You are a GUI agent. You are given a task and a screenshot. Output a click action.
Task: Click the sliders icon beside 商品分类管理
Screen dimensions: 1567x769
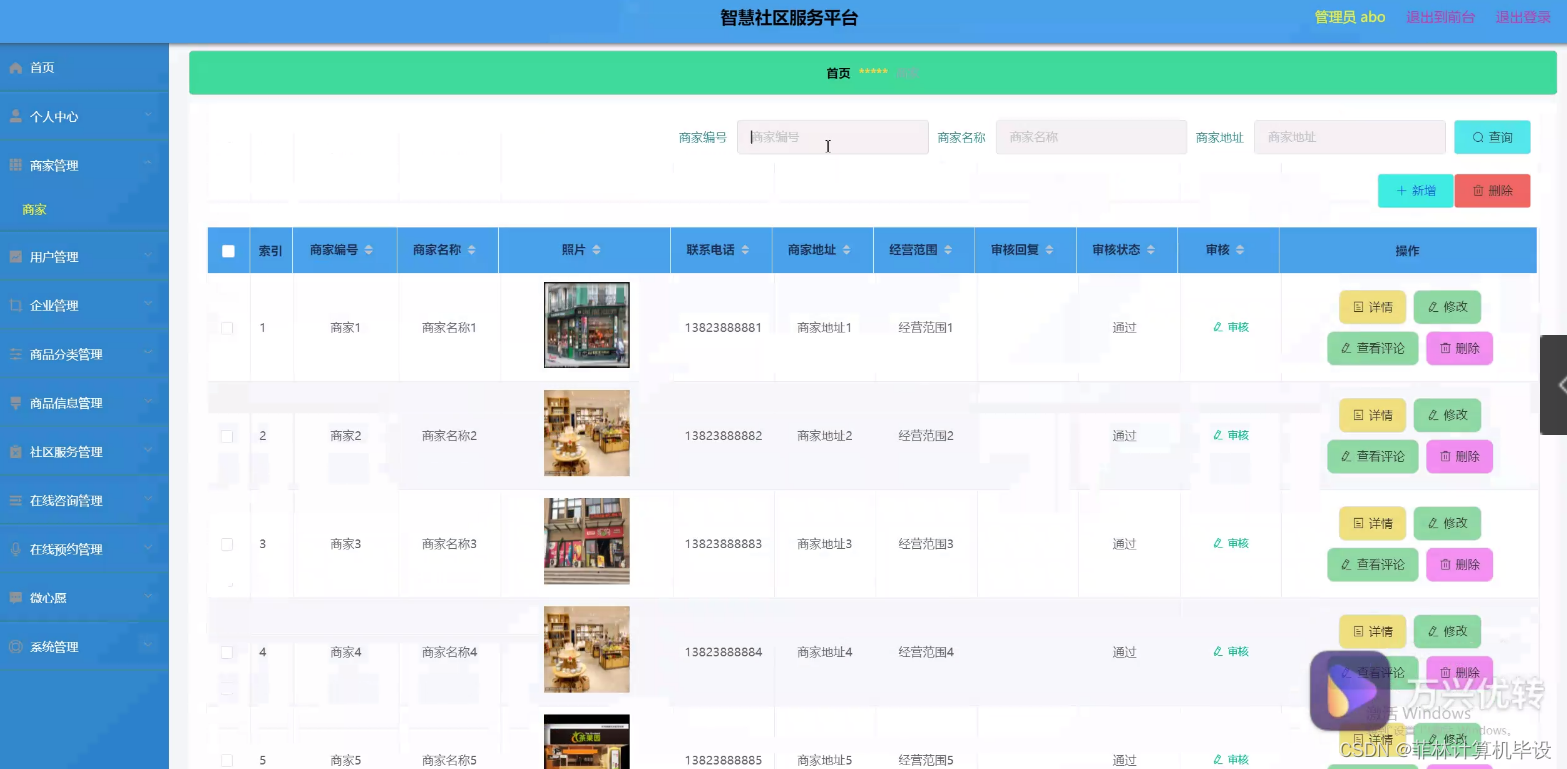(15, 355)
